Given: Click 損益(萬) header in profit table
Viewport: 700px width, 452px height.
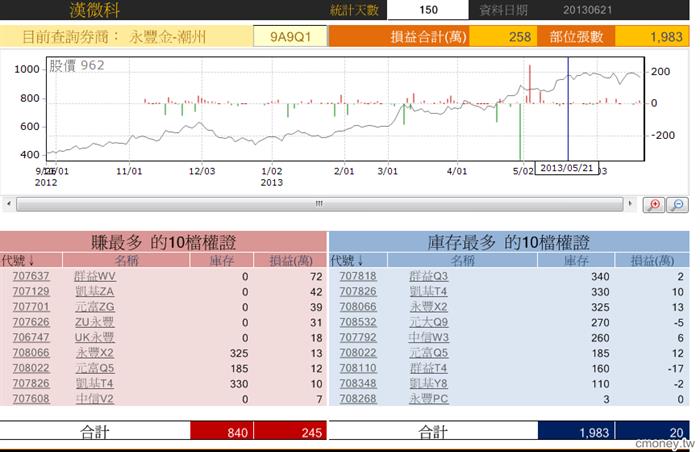Looking at the screenshot, I should pos(291,260).
